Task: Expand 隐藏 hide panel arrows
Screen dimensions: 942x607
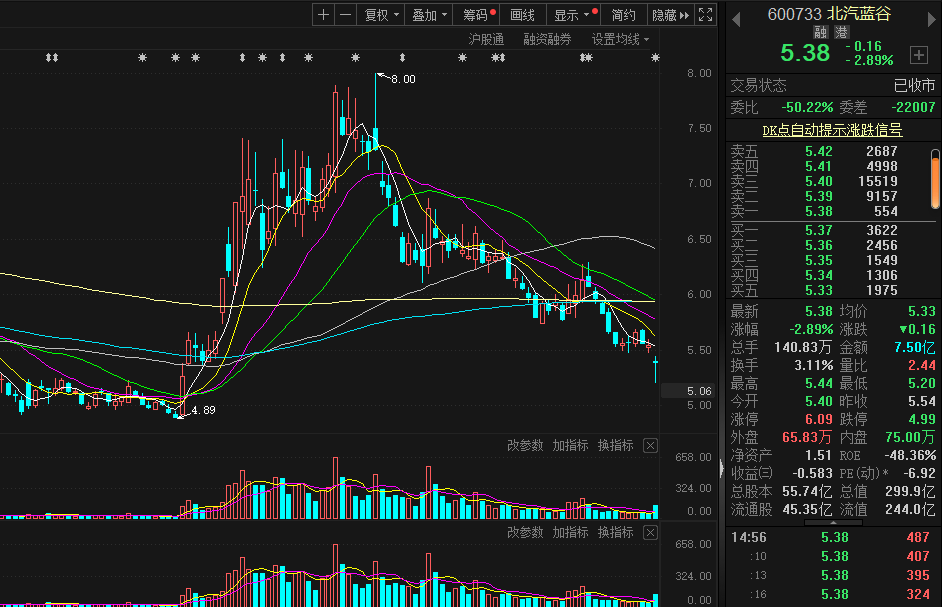Action: [670, 15]
